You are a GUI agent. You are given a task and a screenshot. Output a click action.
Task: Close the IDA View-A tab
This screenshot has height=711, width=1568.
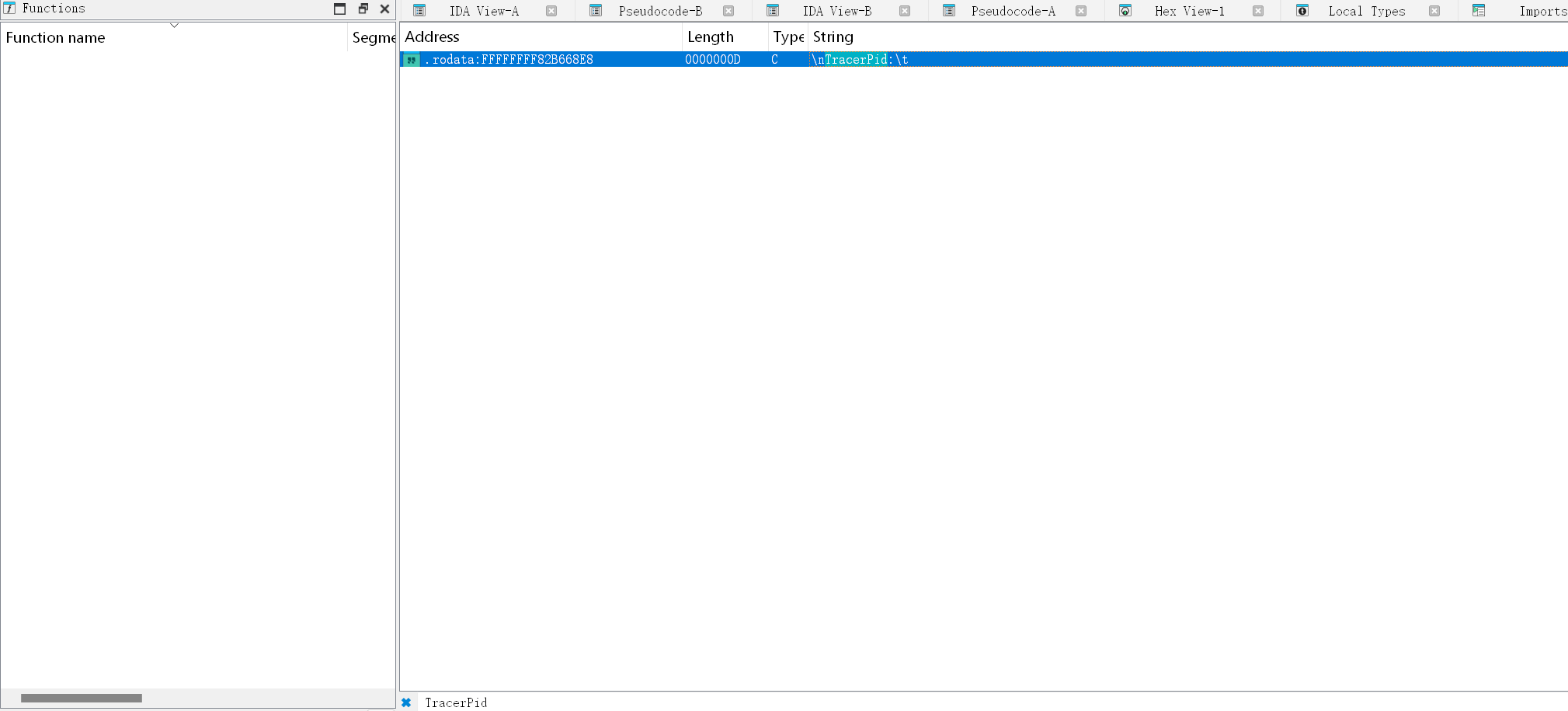[551, 11]
